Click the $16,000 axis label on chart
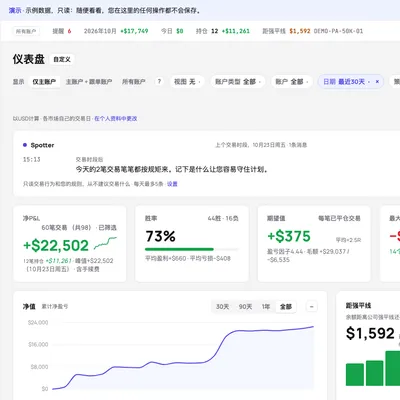The width and height of the screenshot is (400, 400). (38, 345)
